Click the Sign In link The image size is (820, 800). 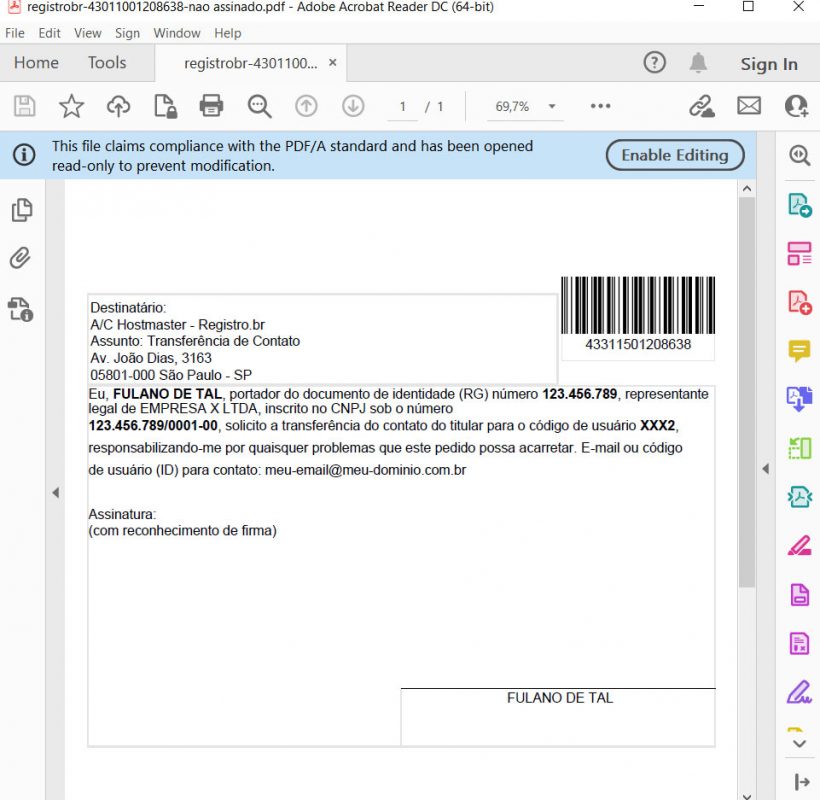768,63
